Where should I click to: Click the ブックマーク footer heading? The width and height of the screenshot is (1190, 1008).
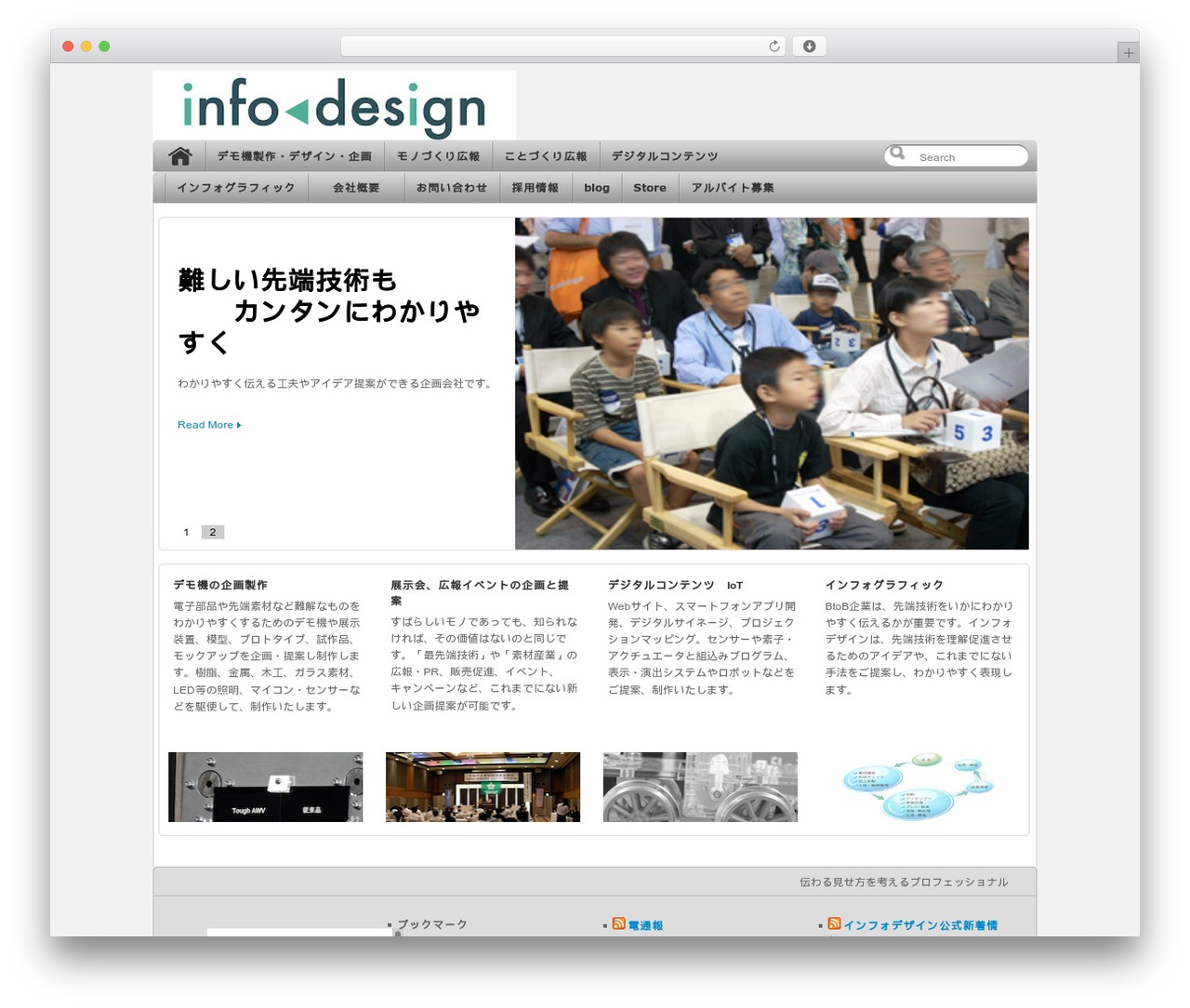click(x=432, y=924)
